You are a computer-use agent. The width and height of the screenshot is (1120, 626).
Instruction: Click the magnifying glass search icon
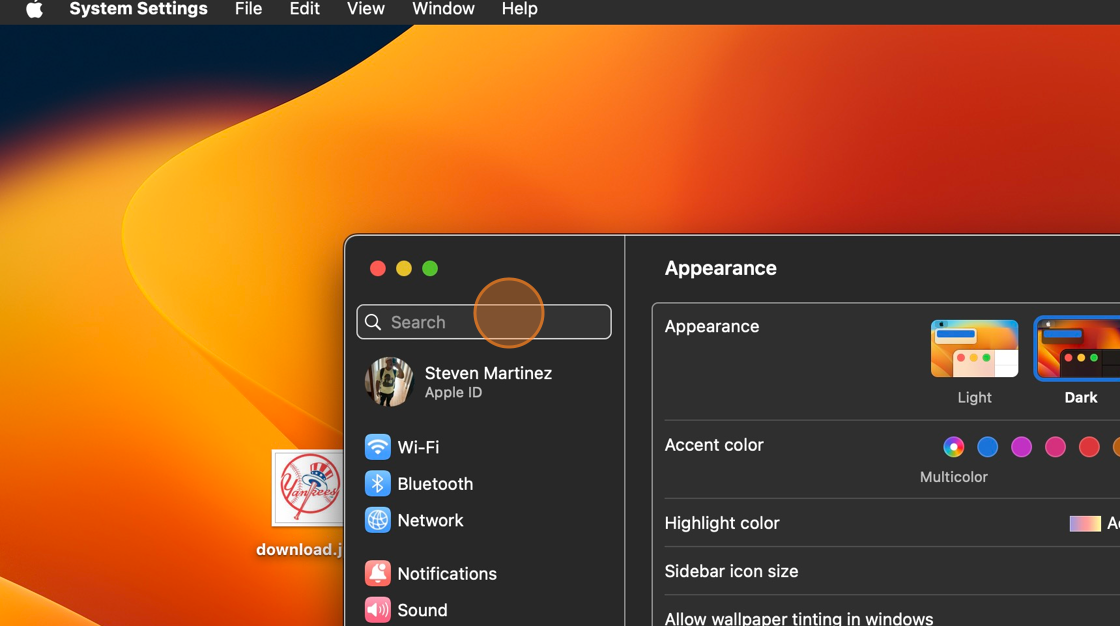[x=373, y=322]
